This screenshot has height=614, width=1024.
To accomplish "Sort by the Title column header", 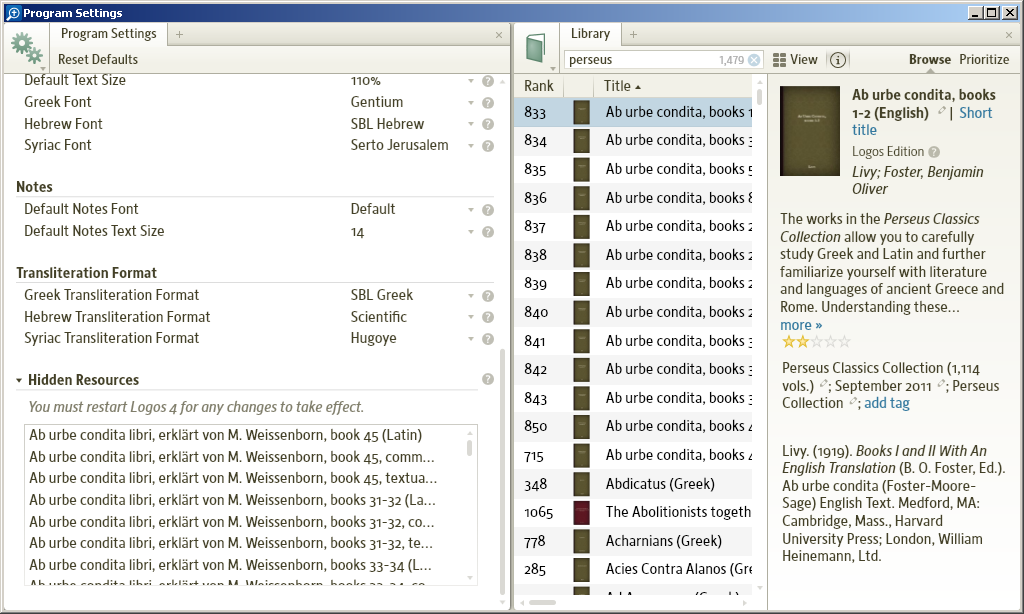I will (622, 86).
